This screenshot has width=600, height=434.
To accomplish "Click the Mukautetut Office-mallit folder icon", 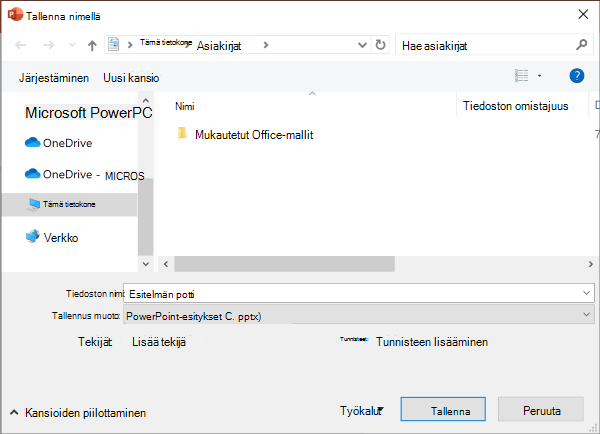I will (182, 134).
